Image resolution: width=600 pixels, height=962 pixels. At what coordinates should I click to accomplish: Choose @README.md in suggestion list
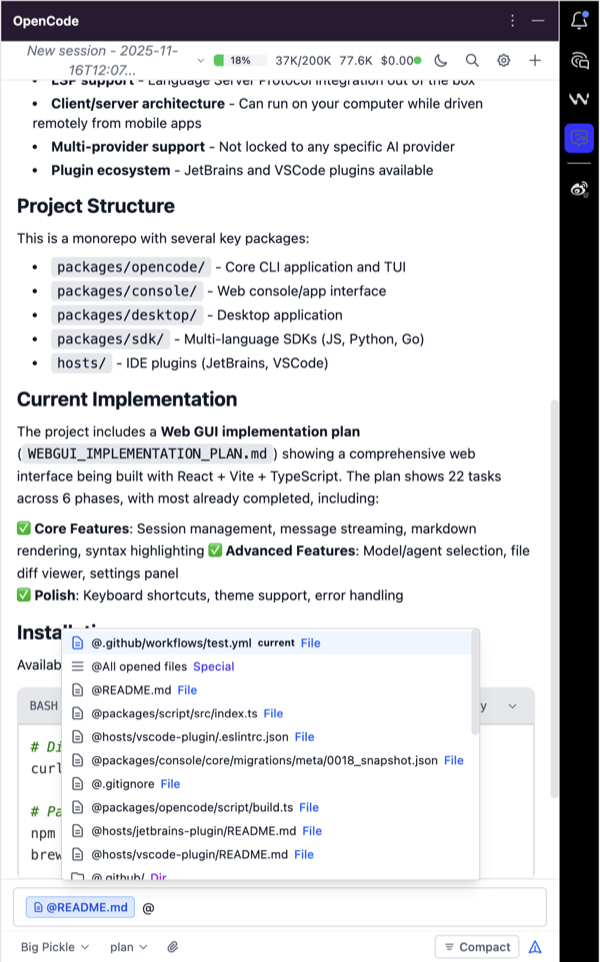click(270, 690)
